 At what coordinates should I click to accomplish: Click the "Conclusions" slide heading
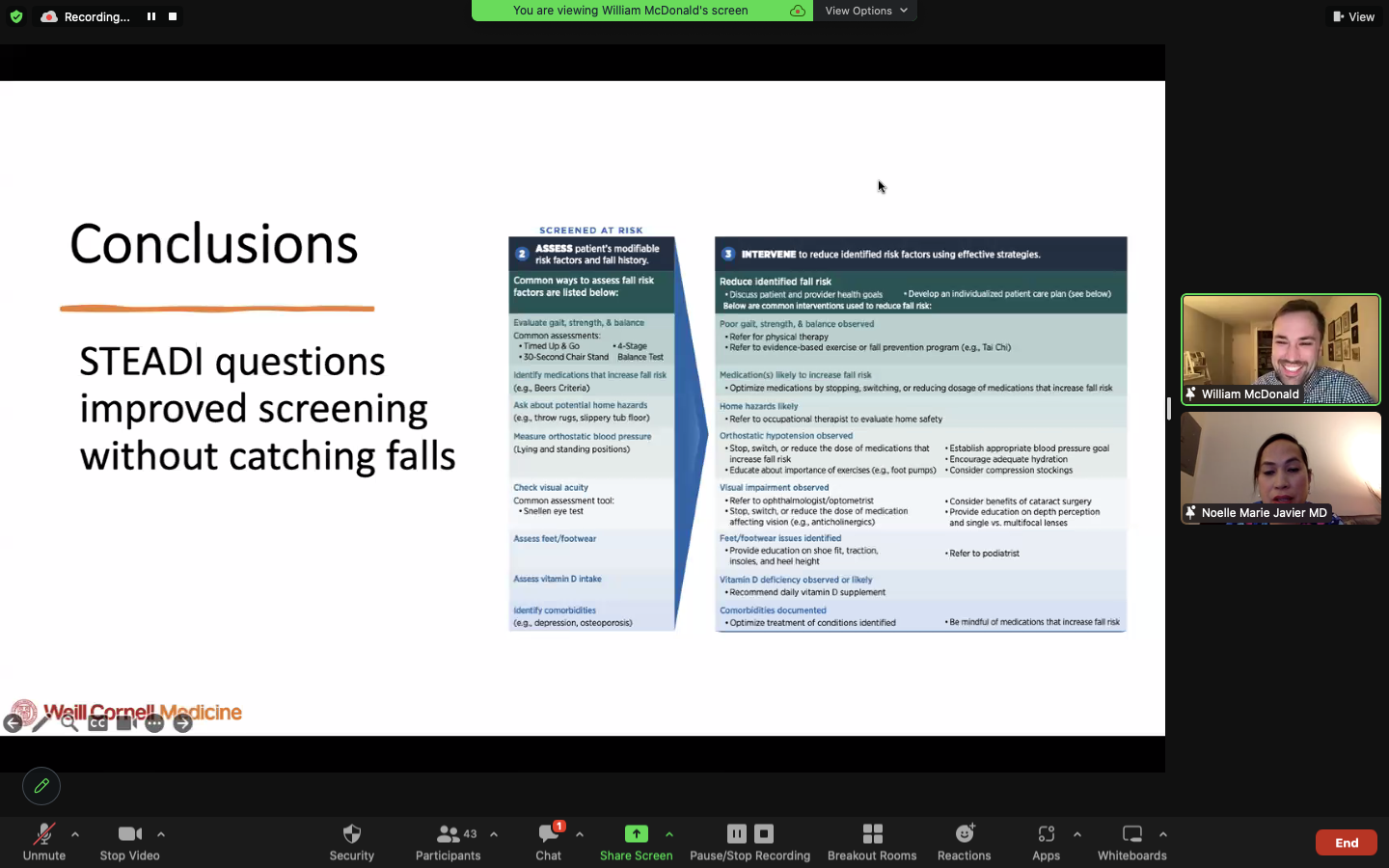(214, 244)
